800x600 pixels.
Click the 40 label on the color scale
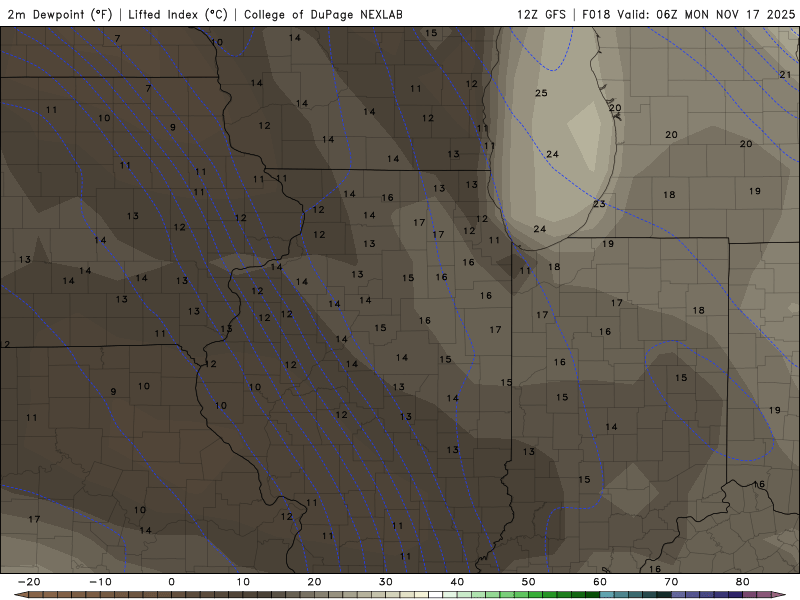[x=457, y=582]
